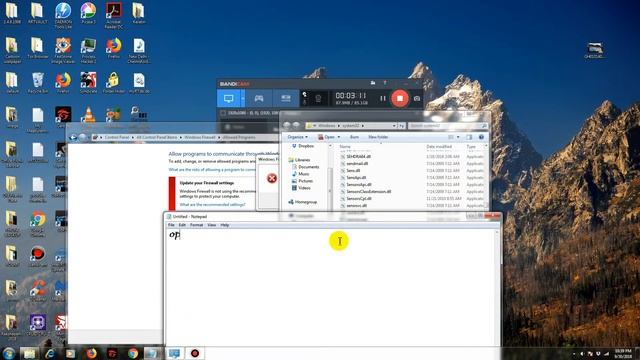Select Music library in Explorer
The image size is (640, 360).
(x=300, y=174)
